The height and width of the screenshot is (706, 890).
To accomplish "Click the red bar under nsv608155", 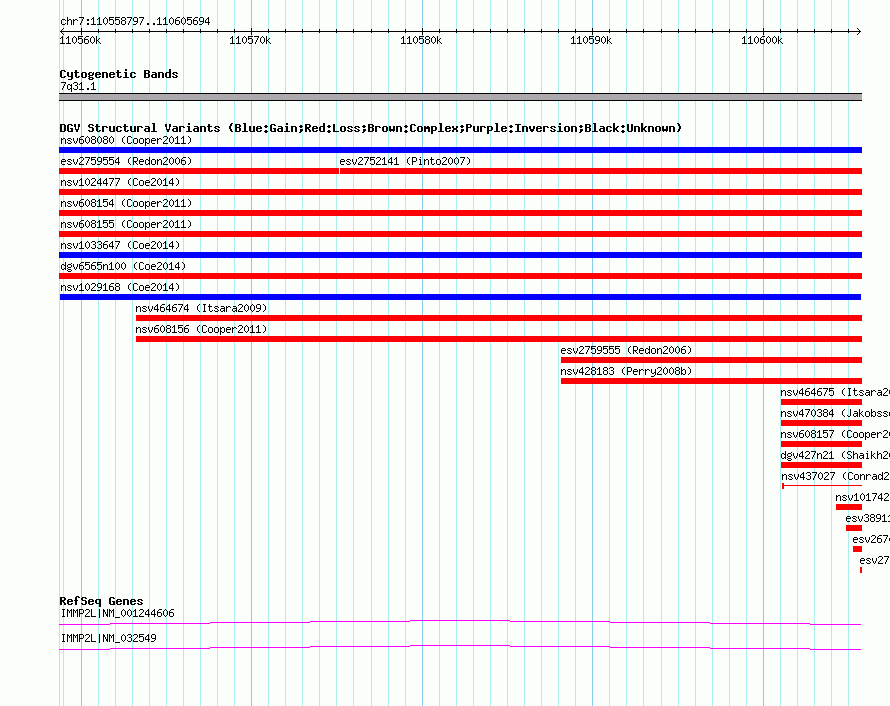I will (460, 234).
